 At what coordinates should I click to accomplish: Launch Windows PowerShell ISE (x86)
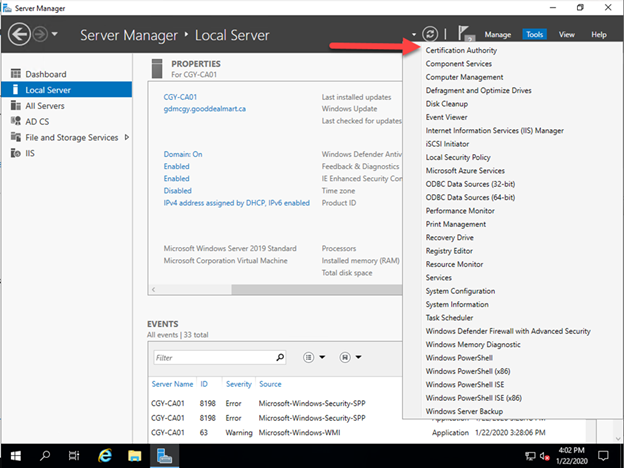[x=474, y=398]
